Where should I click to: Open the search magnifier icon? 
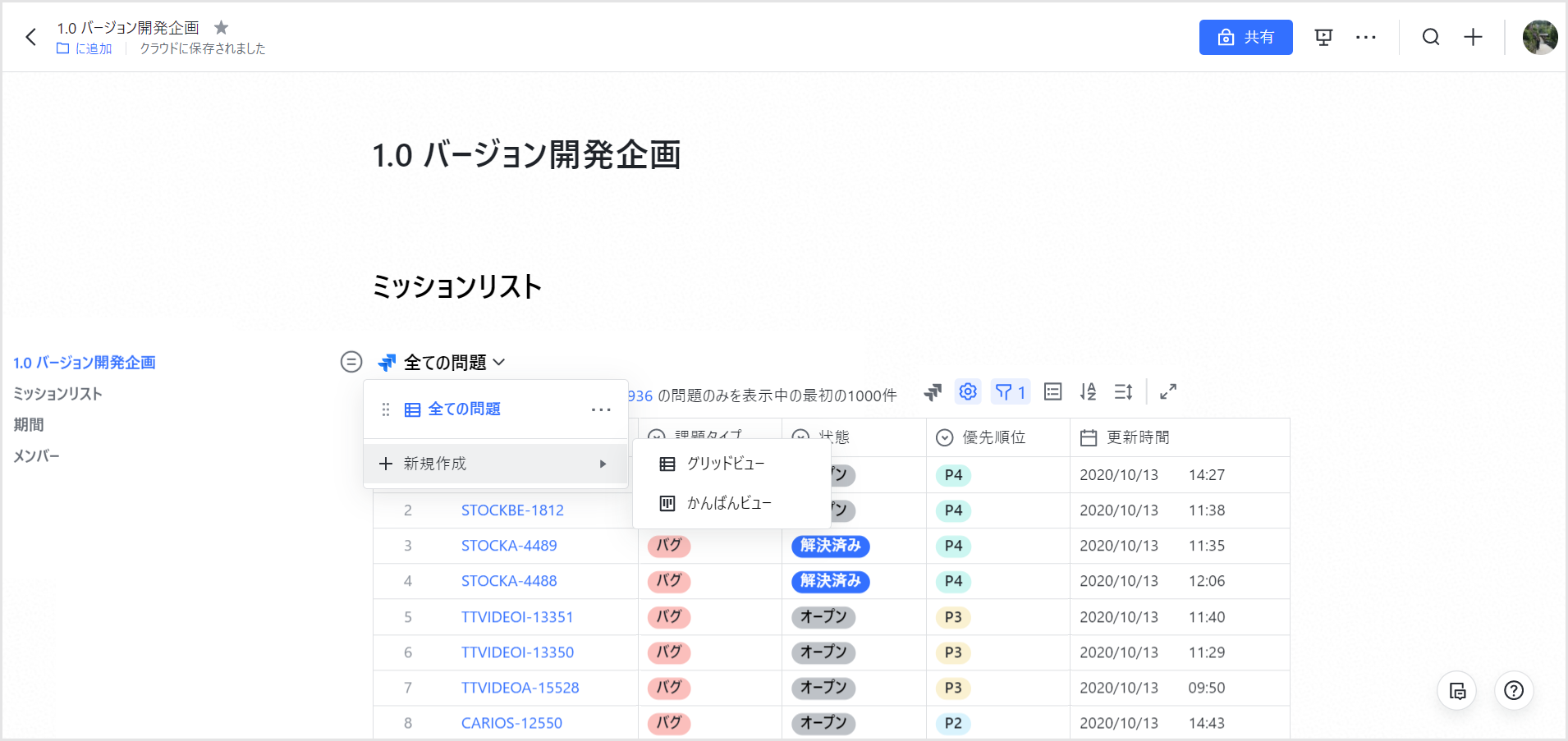[x=1431, y=37]
